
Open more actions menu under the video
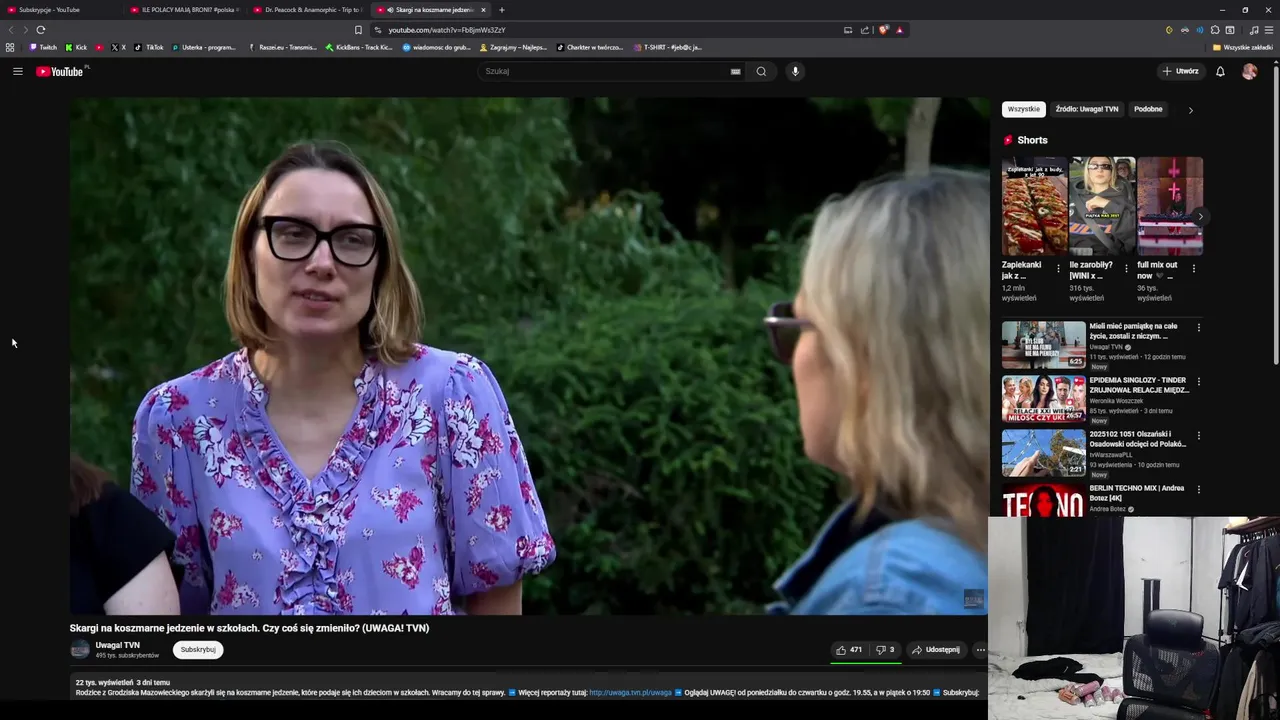pyautogui.click(x=980, y=650)
